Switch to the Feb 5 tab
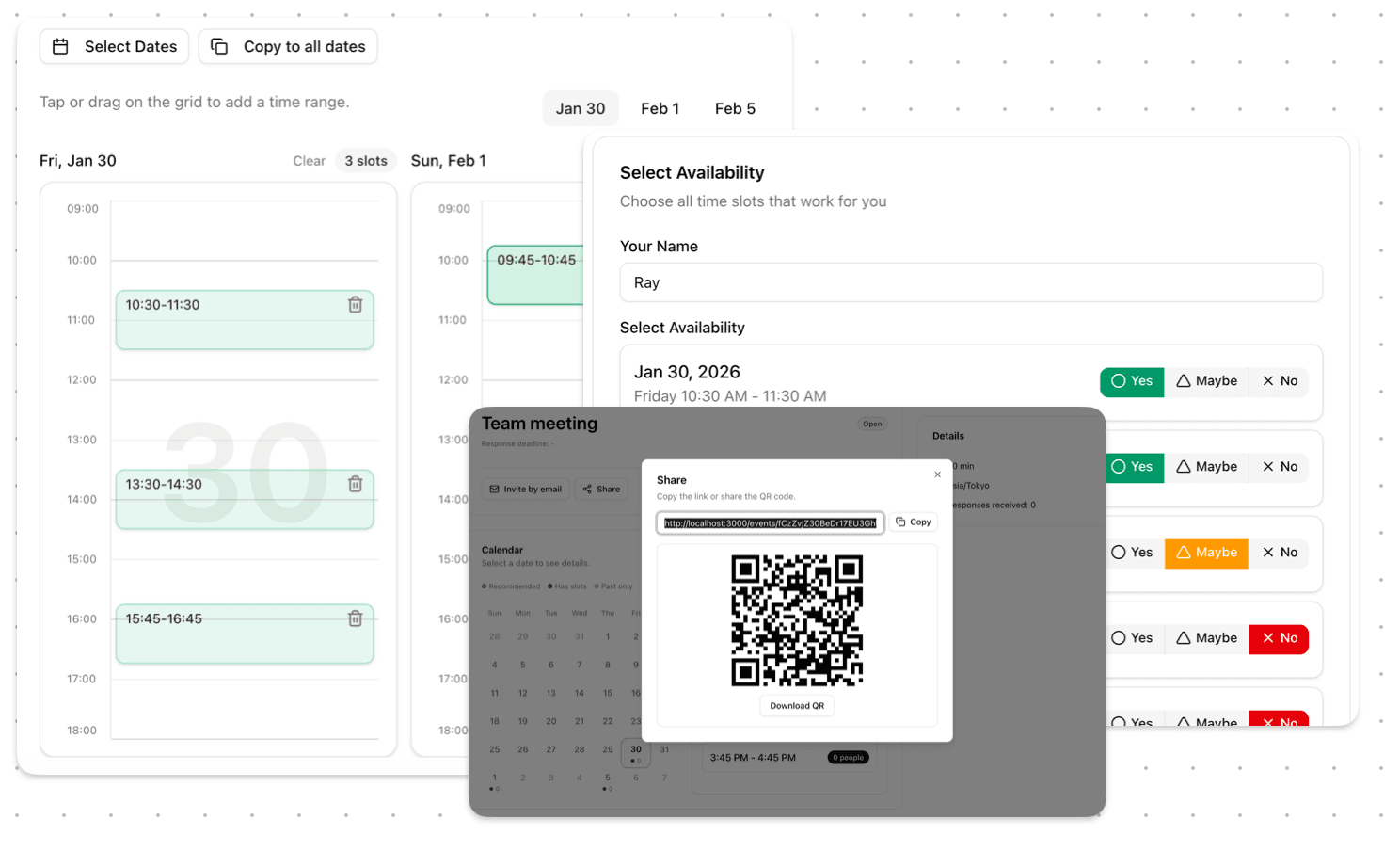This screenshot has height=851, width=1400. (x=735, y=109)
